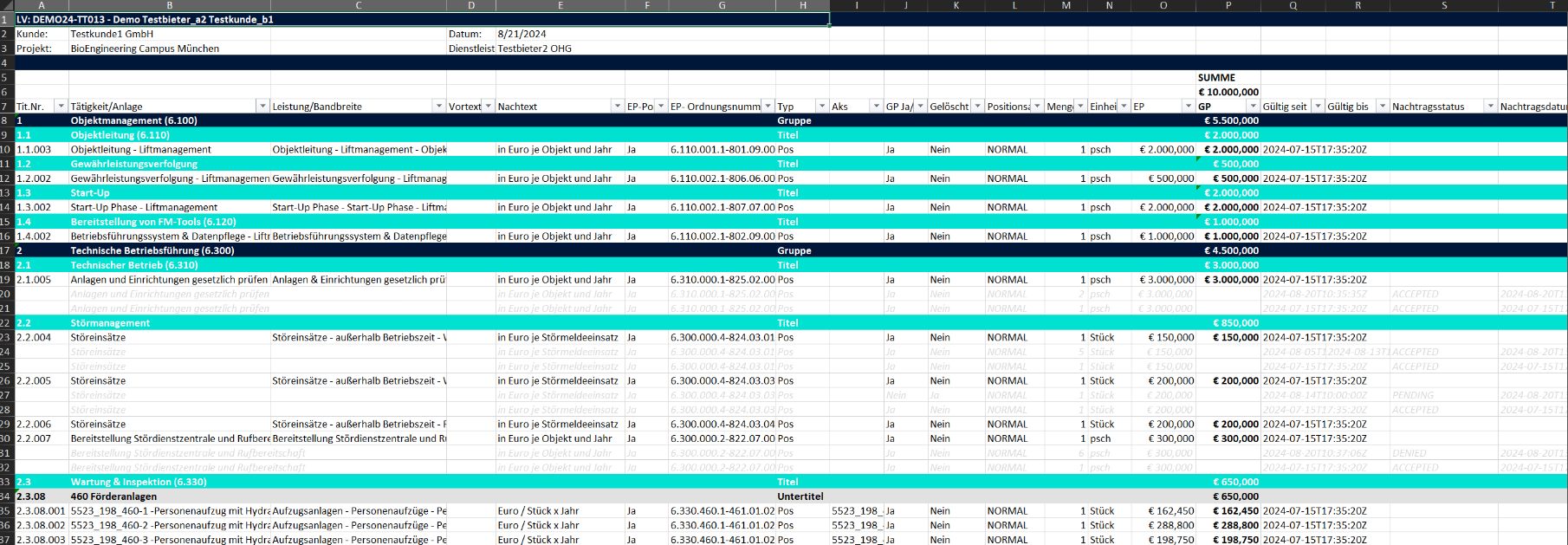This screenshot has height=545, width=1568.
Task: Open the Gültig seit filter dropdown
Action: (x=1318, y=107)
